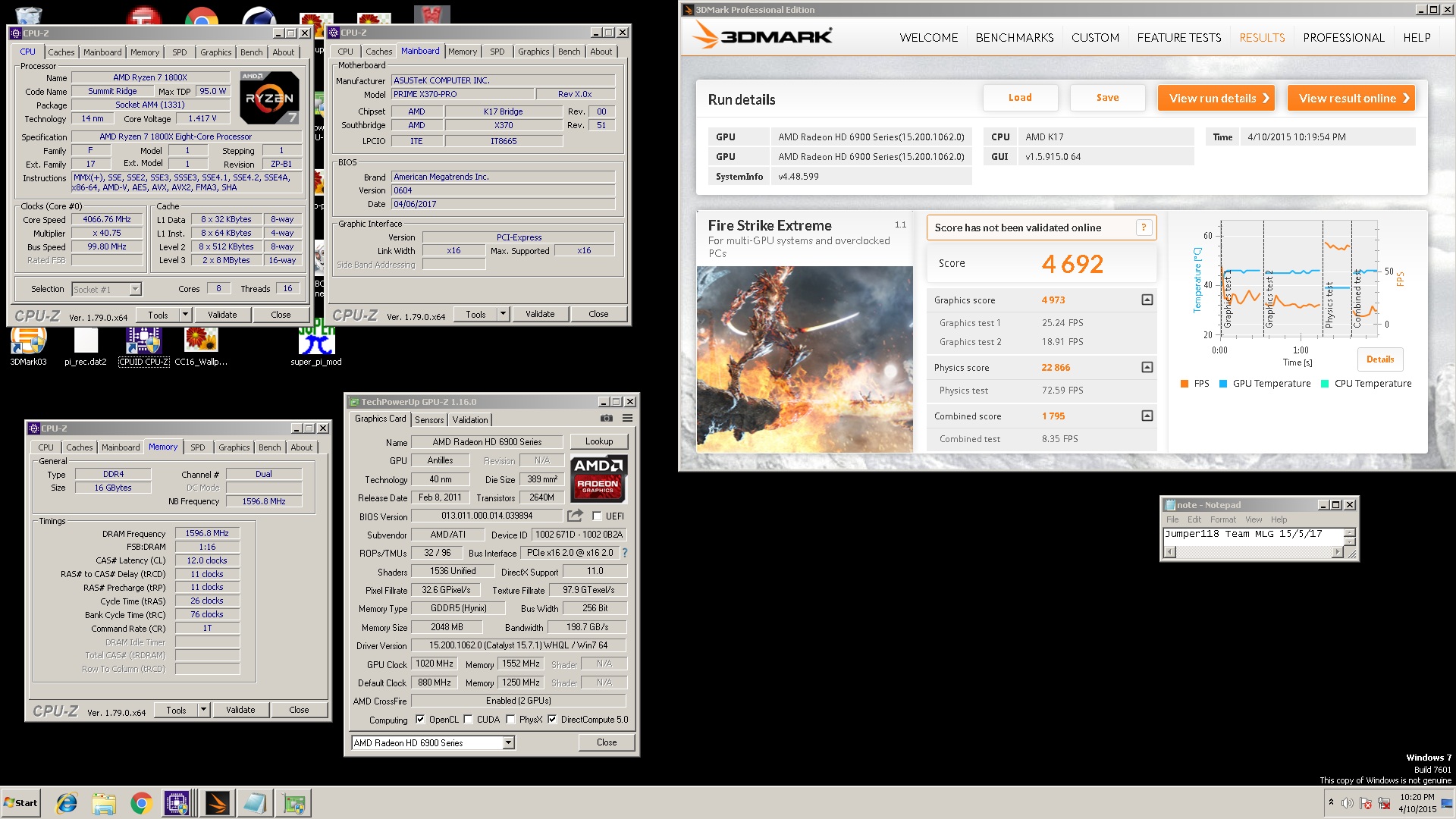The width and height of the screenshot is (1456, 819).
Task: Open the GPU selection dropdown in GPU-Z
Action: 433,743
